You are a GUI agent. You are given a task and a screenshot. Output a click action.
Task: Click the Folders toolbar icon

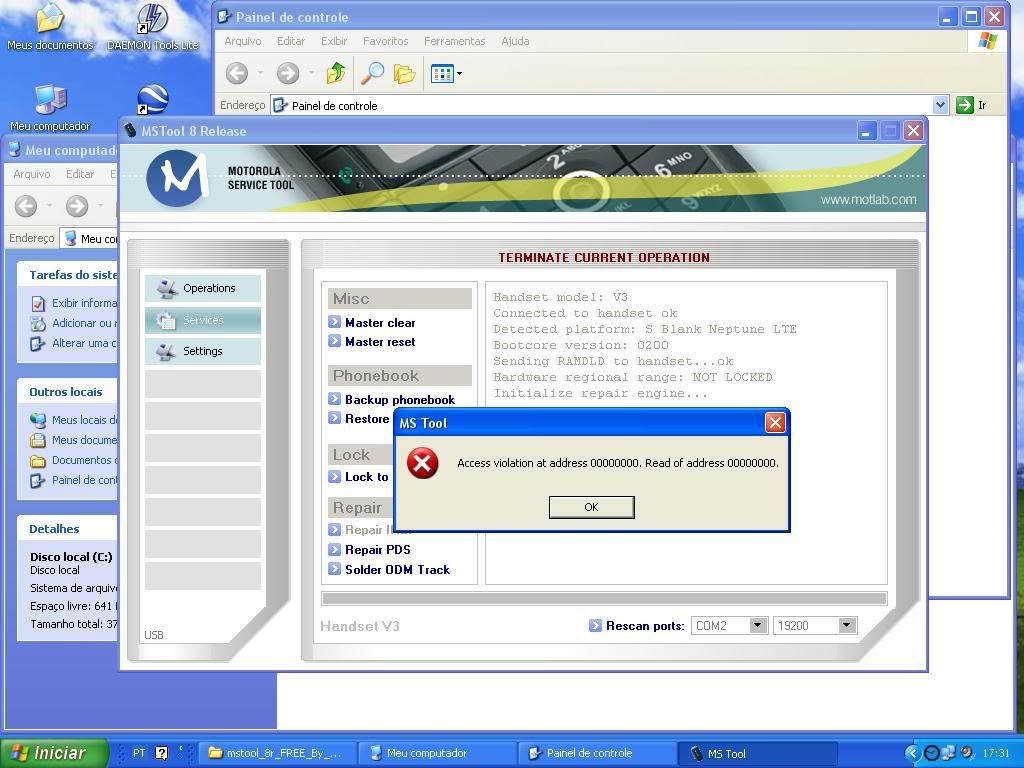[x=404, y=73]
